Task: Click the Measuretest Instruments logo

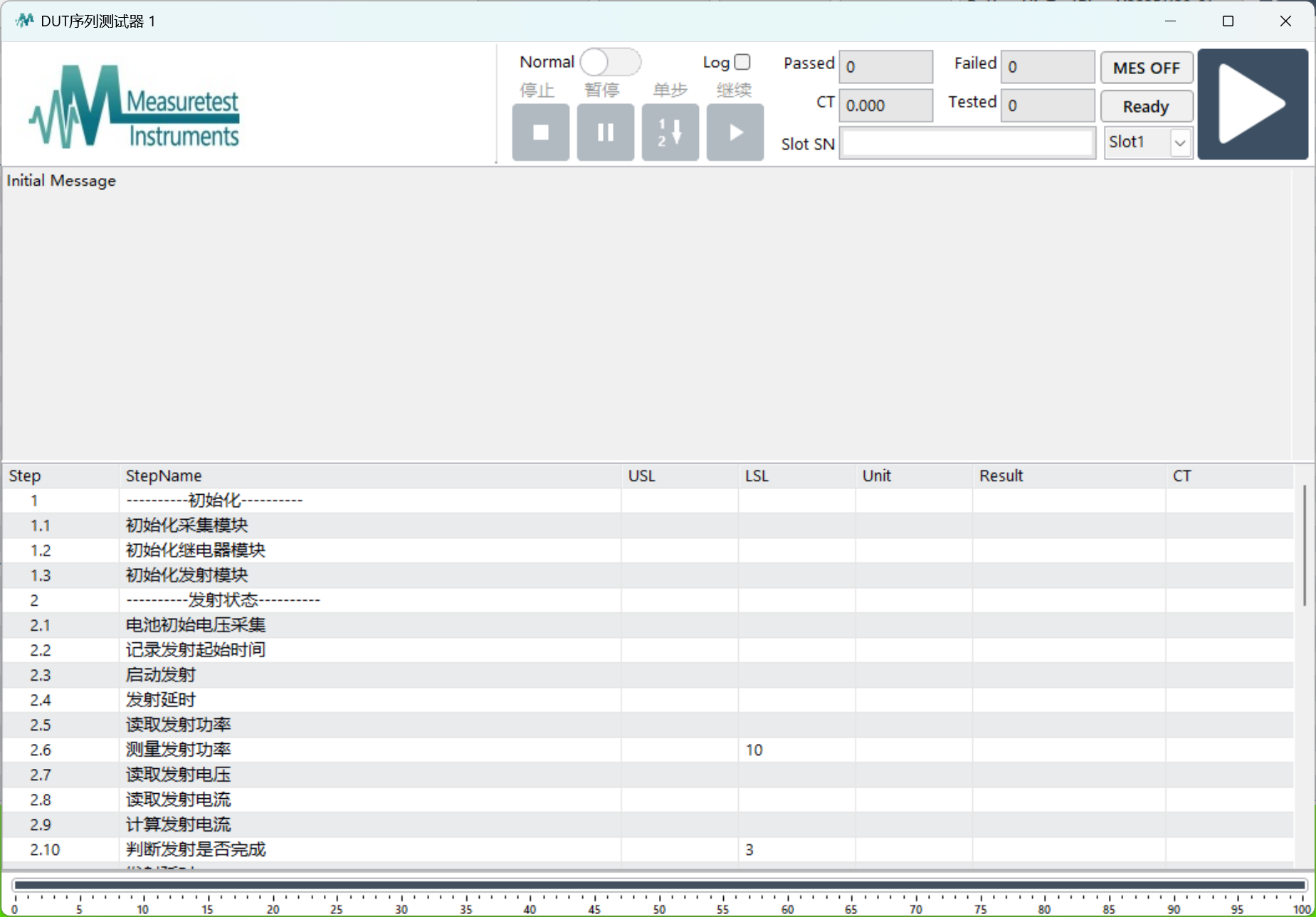Action: [x=135, y=107]
